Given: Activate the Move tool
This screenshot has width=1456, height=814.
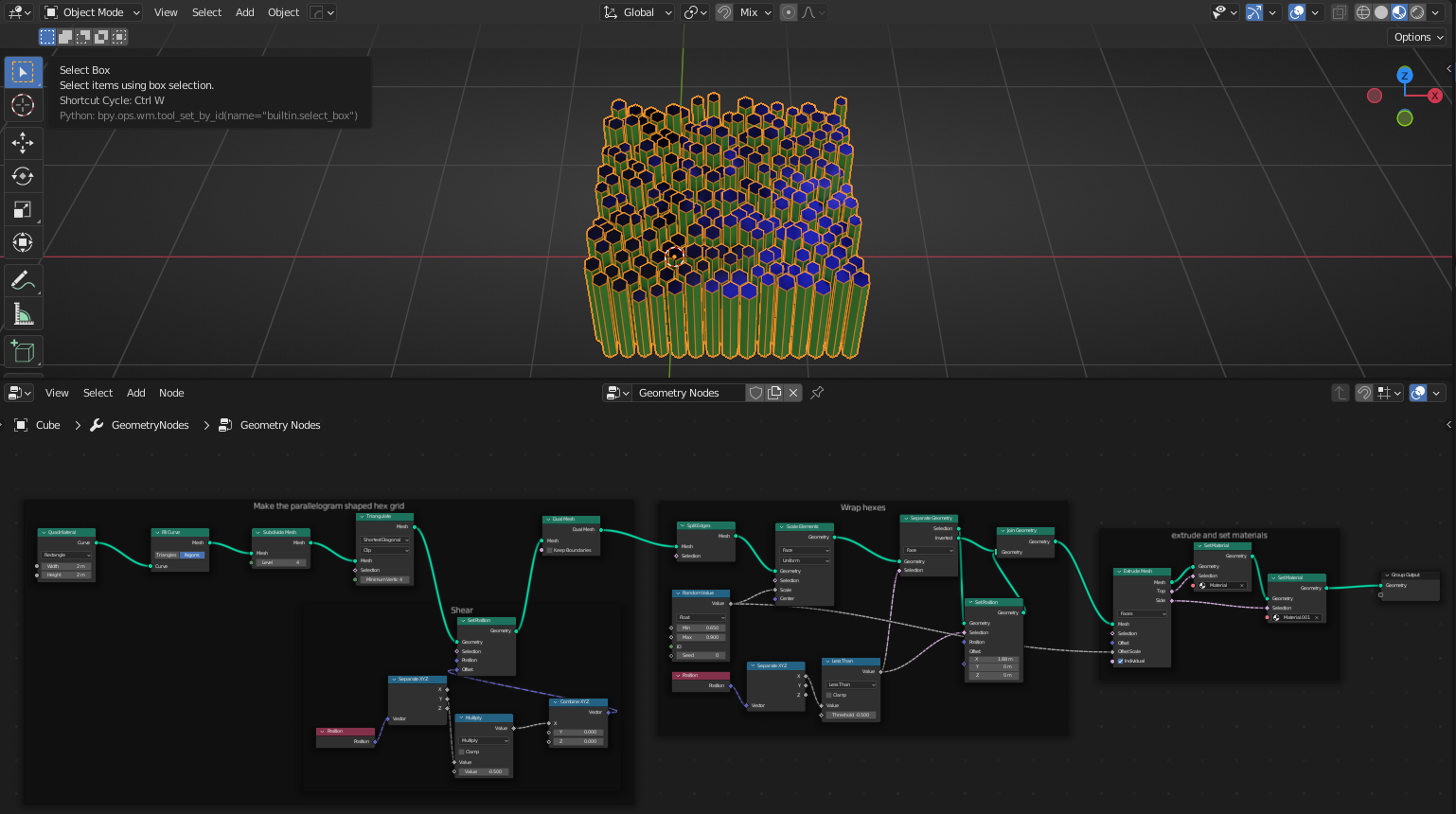Looking at the screenshot, I should click(23, 143).
